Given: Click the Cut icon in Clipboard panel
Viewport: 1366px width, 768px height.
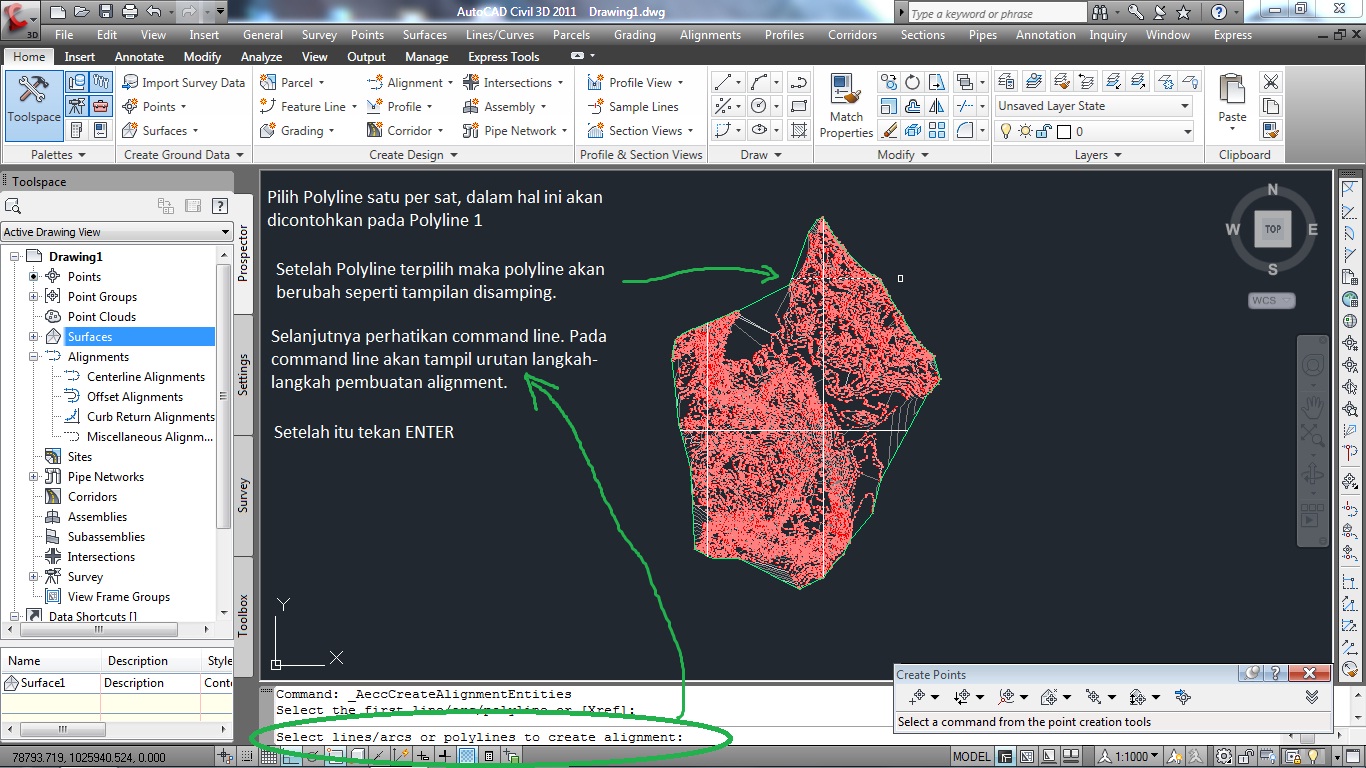Looking at the screenshot, I should coord(1271,82).
